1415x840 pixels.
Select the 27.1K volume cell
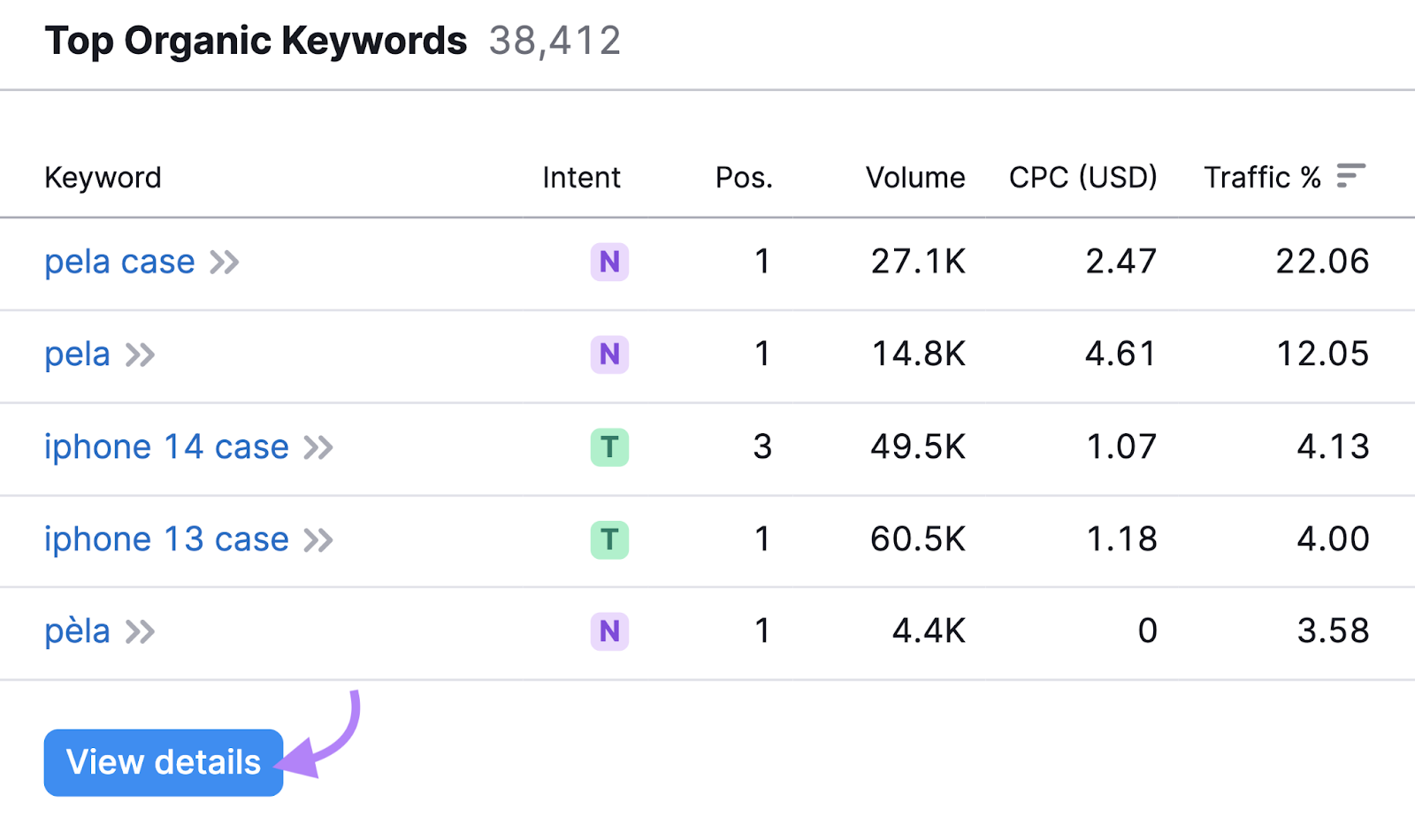918,262
